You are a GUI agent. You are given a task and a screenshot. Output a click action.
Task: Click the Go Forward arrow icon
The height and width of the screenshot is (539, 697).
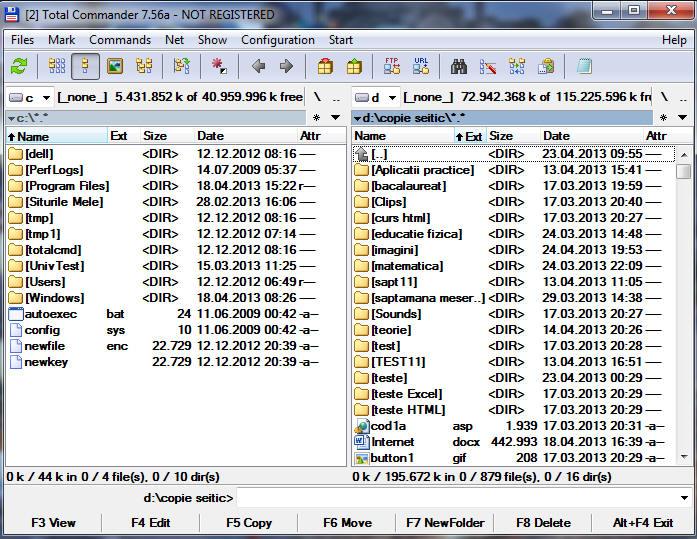(286, 67)
